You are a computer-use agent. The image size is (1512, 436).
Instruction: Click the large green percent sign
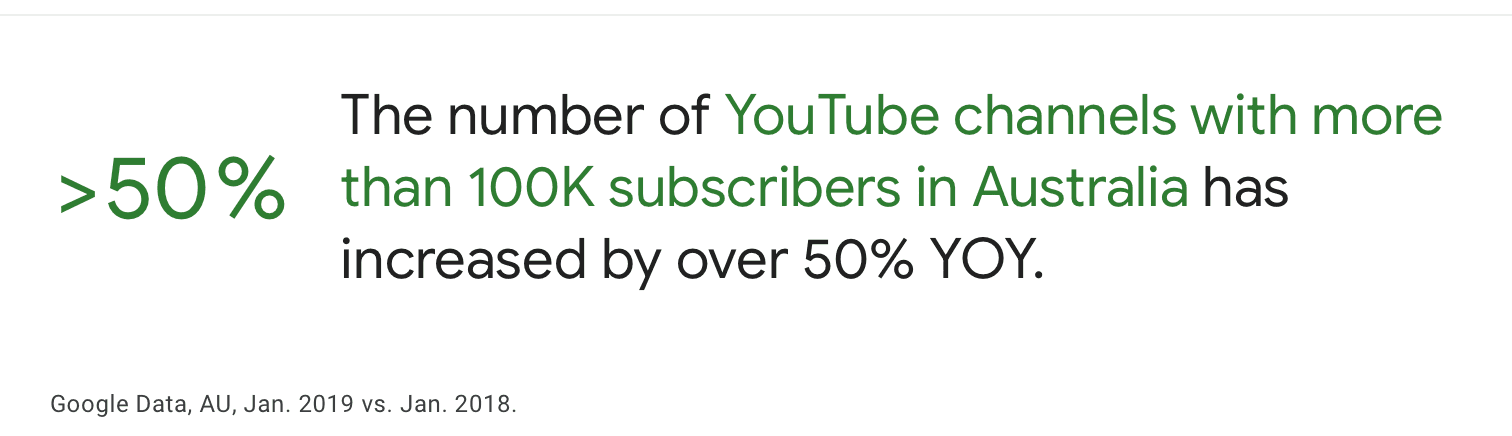point(253,190)
